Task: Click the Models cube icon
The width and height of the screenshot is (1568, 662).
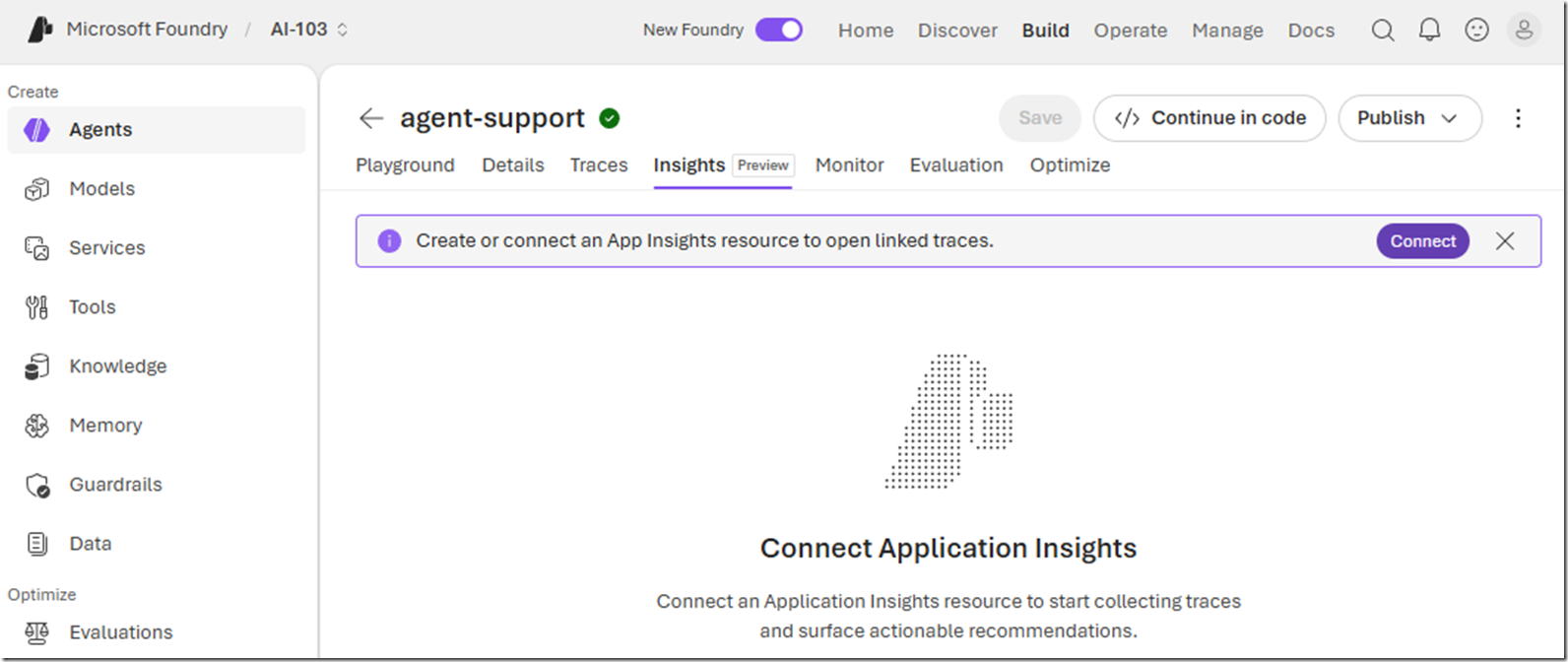Action: coord(36,189)
